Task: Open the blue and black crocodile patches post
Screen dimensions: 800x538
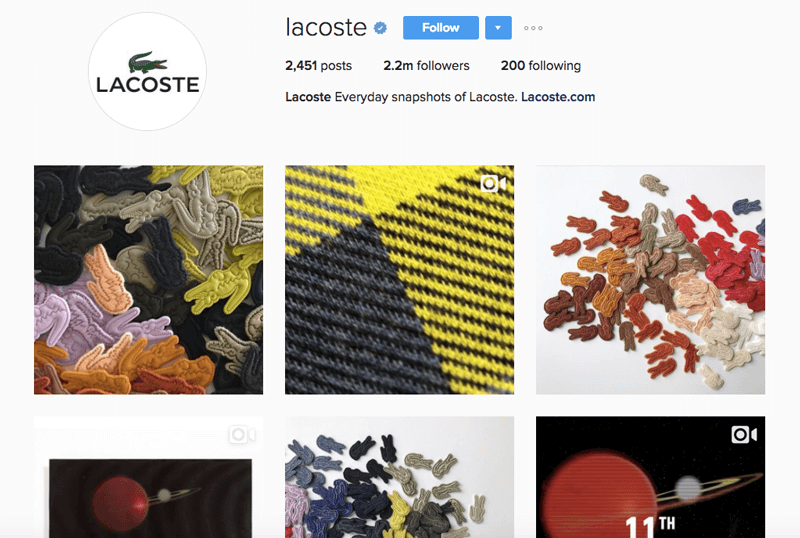Action: point(399,477)
